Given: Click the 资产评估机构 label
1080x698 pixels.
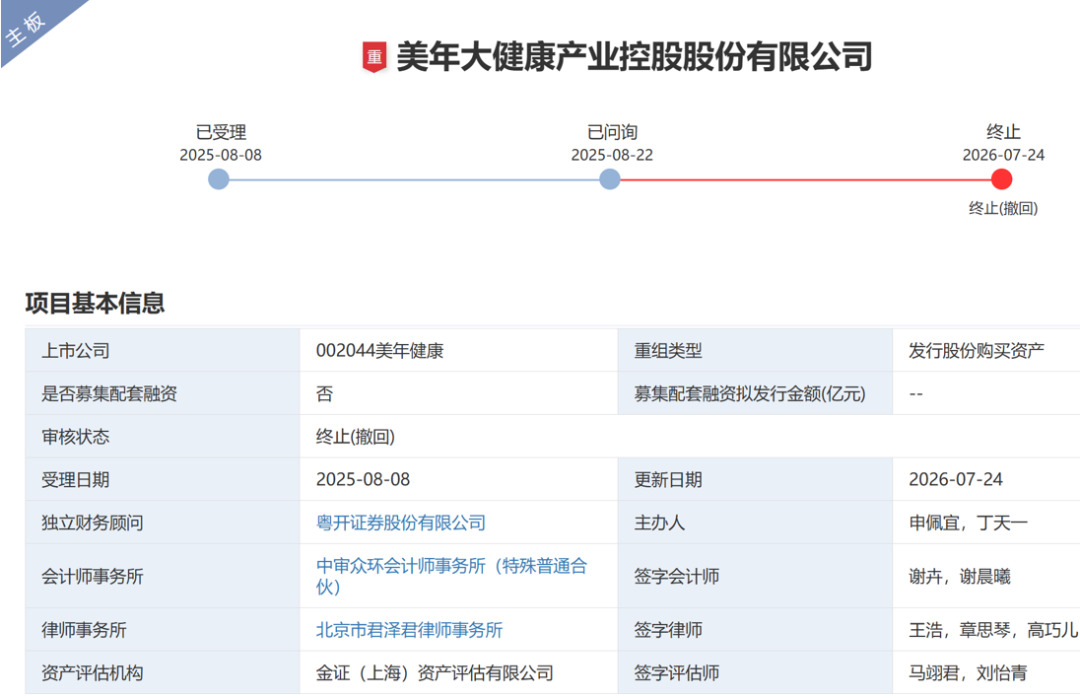Looking at the screenshot, I should 92,673.
